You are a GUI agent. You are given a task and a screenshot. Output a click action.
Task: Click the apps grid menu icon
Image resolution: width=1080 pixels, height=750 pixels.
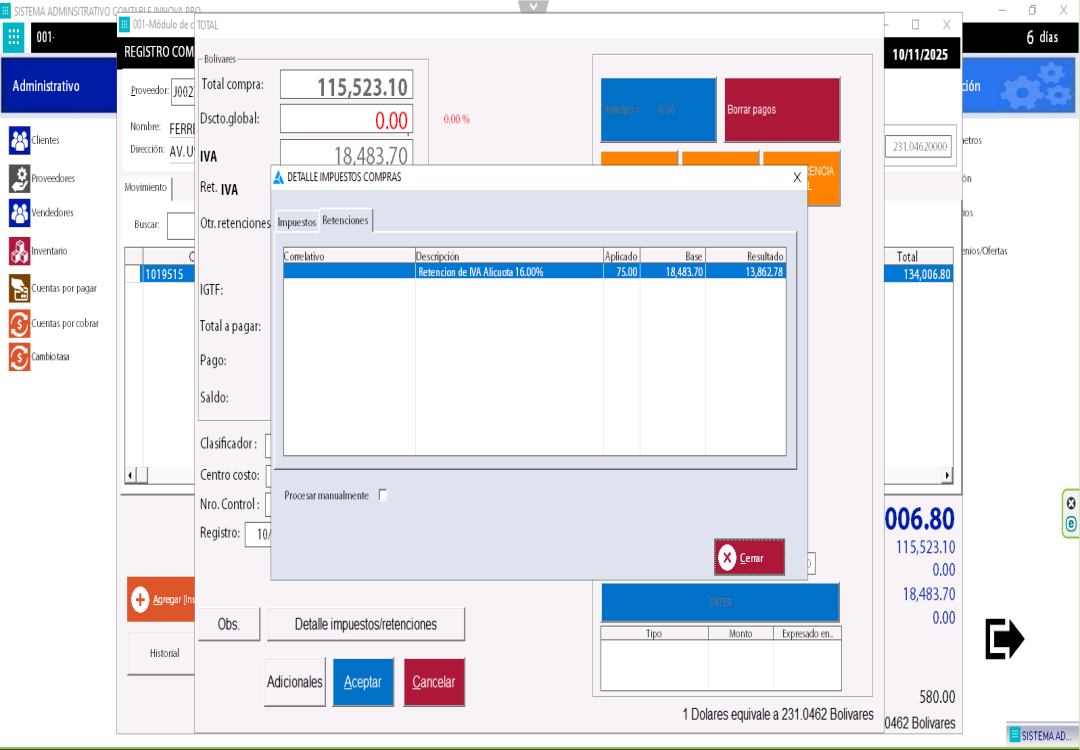tap(14, 38)
